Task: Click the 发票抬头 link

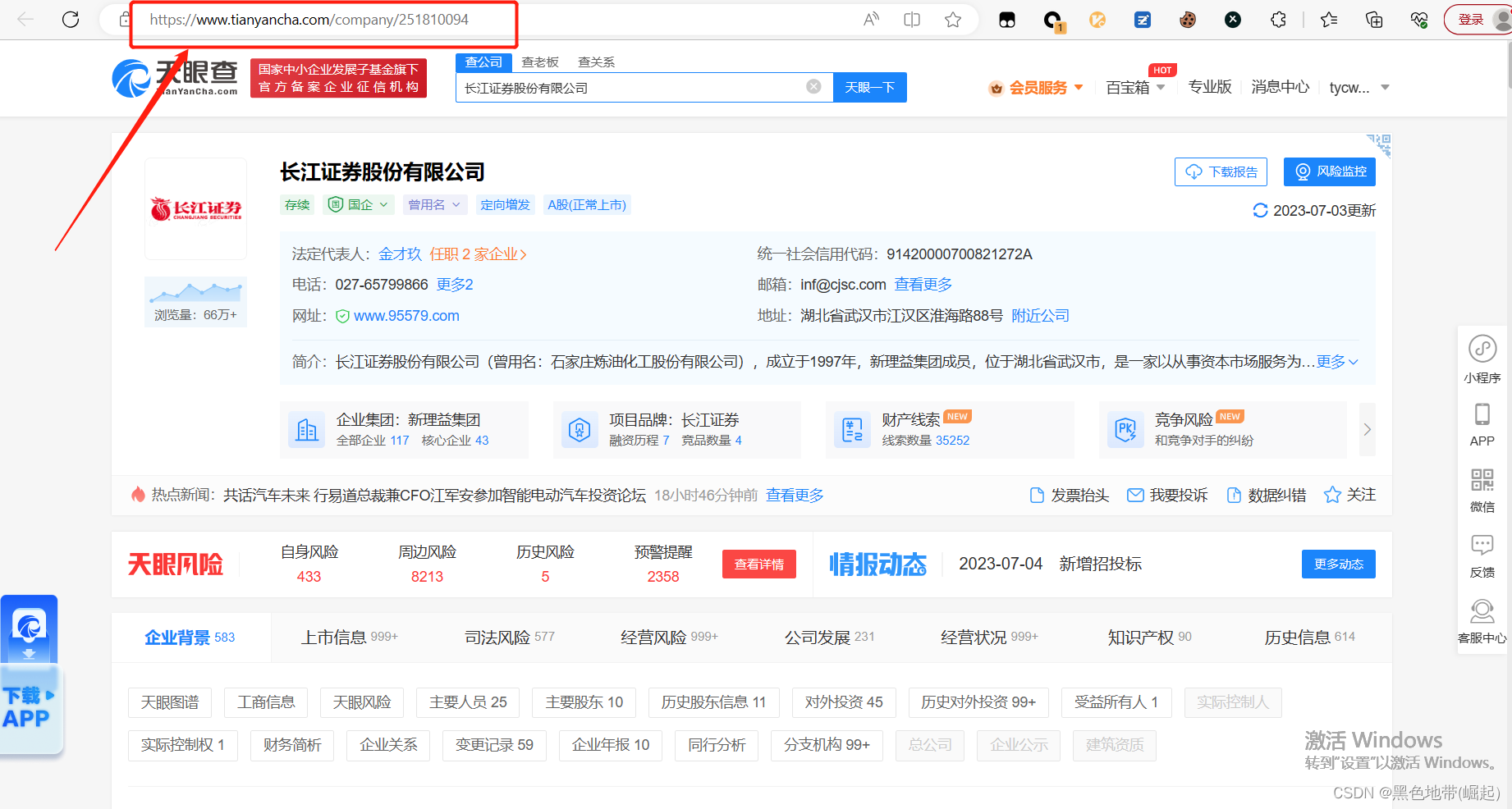Action: point(1070,495)
